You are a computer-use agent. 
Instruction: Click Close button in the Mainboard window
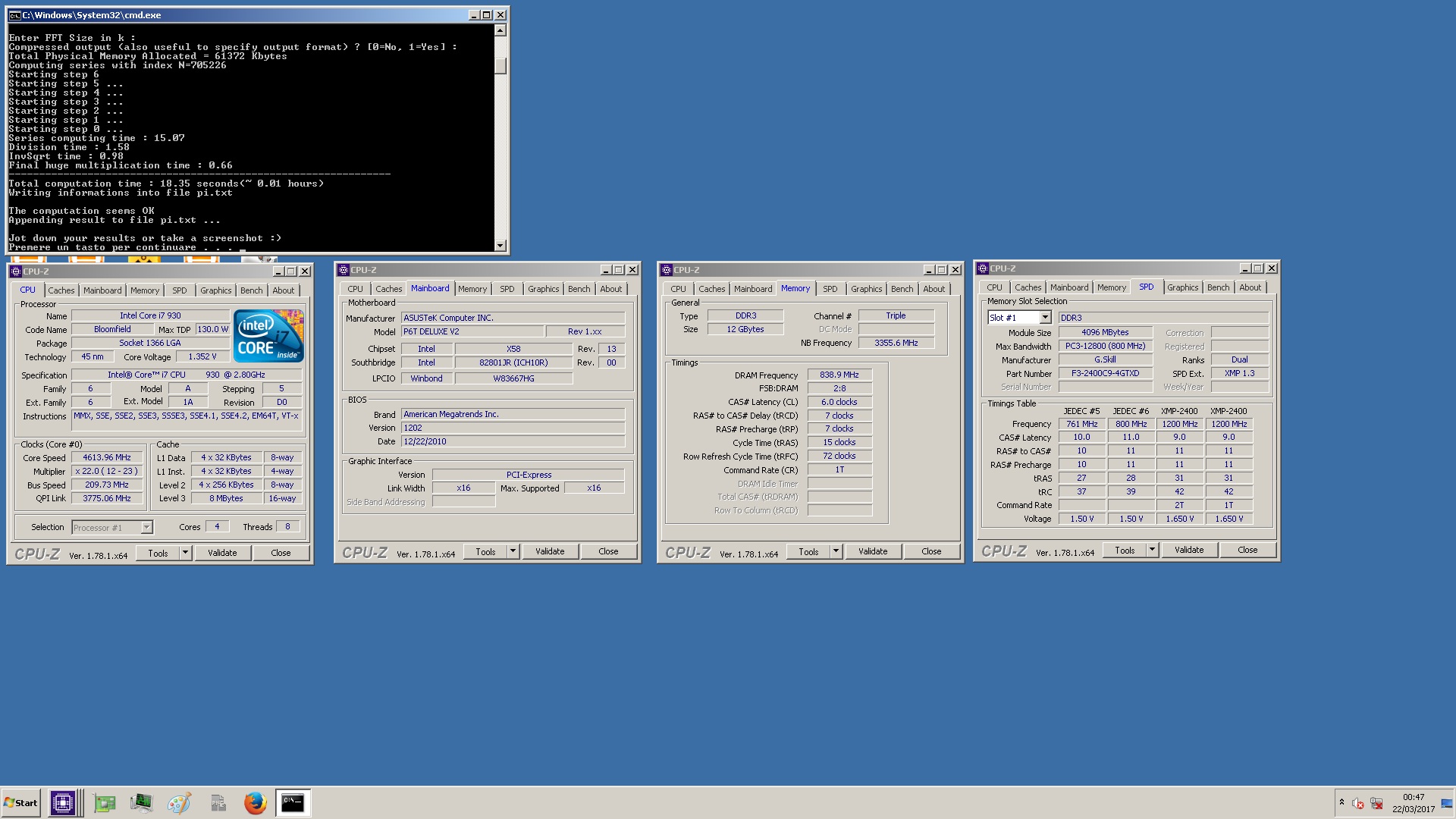click(x=608, y=551)
